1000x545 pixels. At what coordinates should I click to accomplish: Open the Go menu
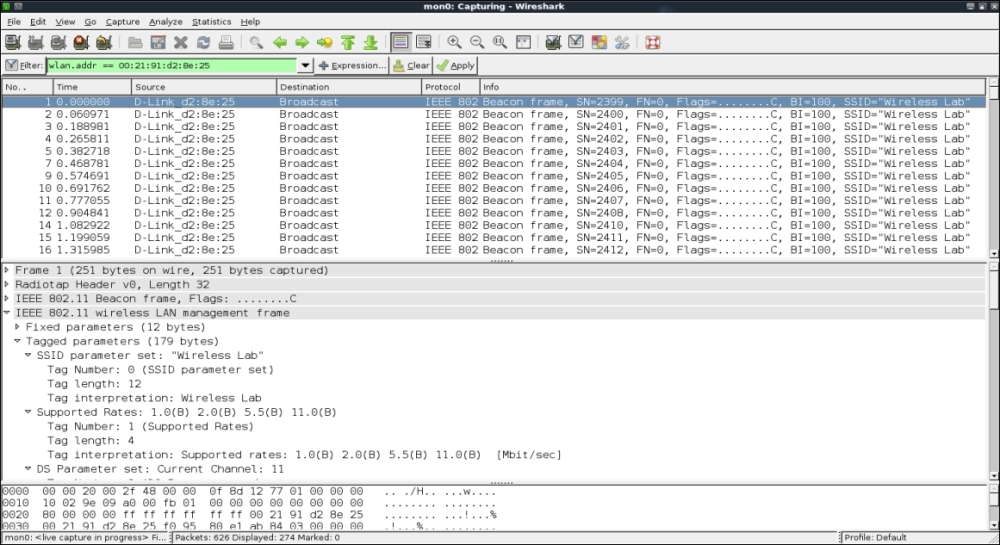pyautogui.click(x=90, y=22)
